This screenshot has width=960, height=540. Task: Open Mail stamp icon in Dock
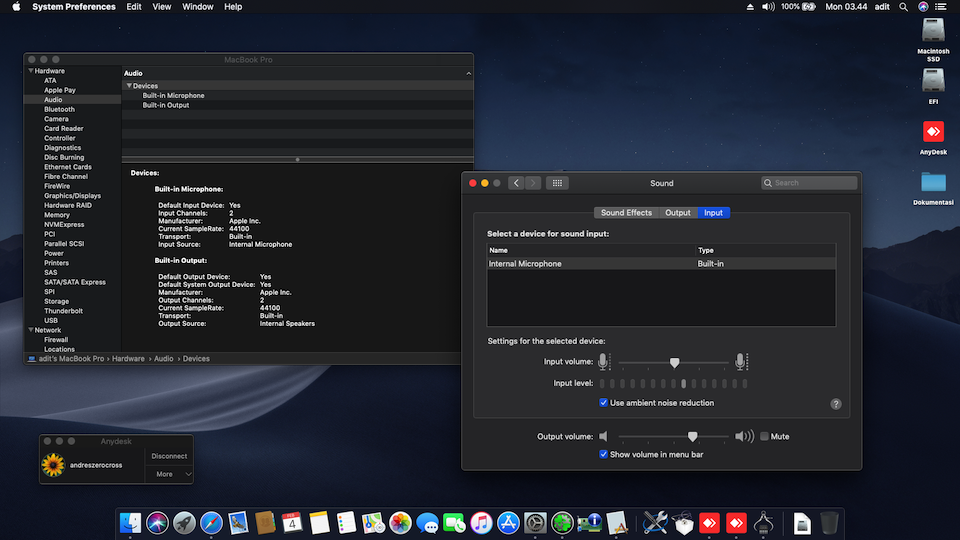(238, 523)
